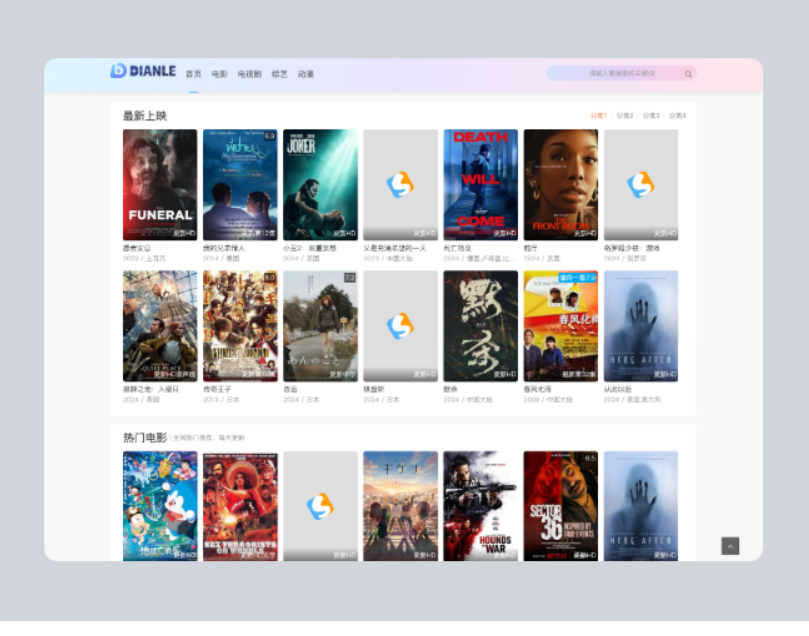Click the magnifier search icon

pyautogui.click(x=688, y=74)
